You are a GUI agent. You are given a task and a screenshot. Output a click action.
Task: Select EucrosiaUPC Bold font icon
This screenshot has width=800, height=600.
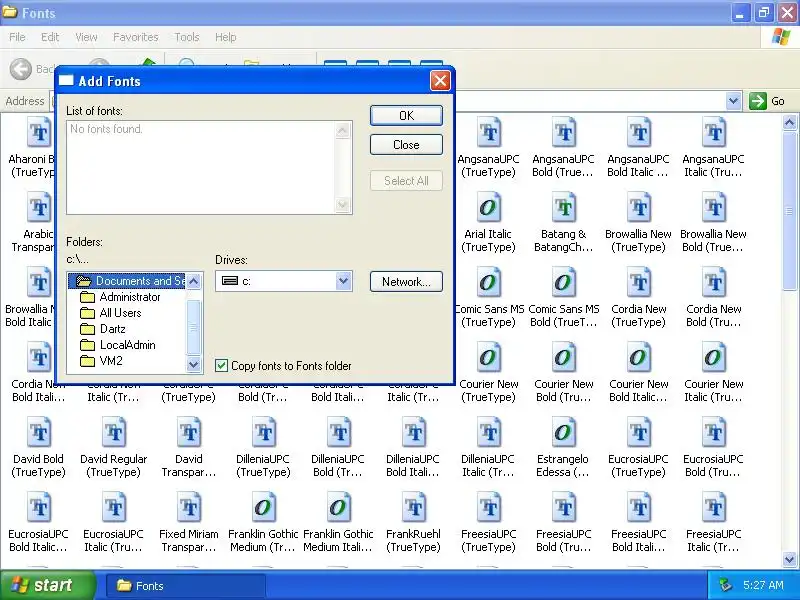tap(713, 433)
